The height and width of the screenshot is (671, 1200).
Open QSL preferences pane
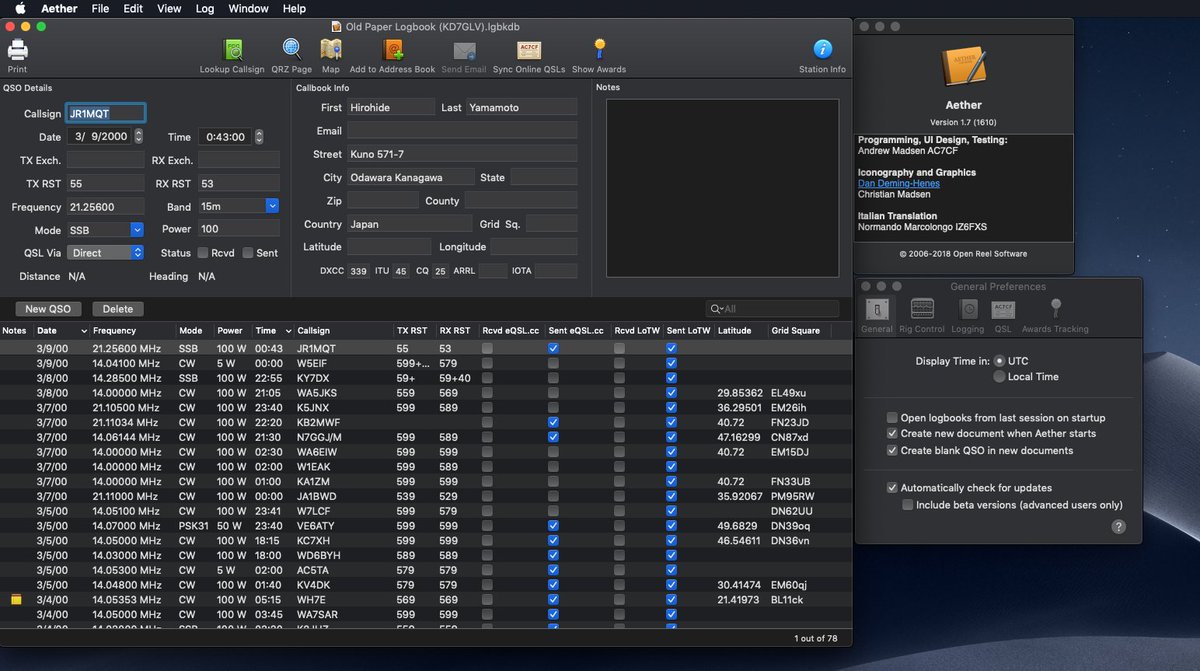click(x=1003, y=309)
